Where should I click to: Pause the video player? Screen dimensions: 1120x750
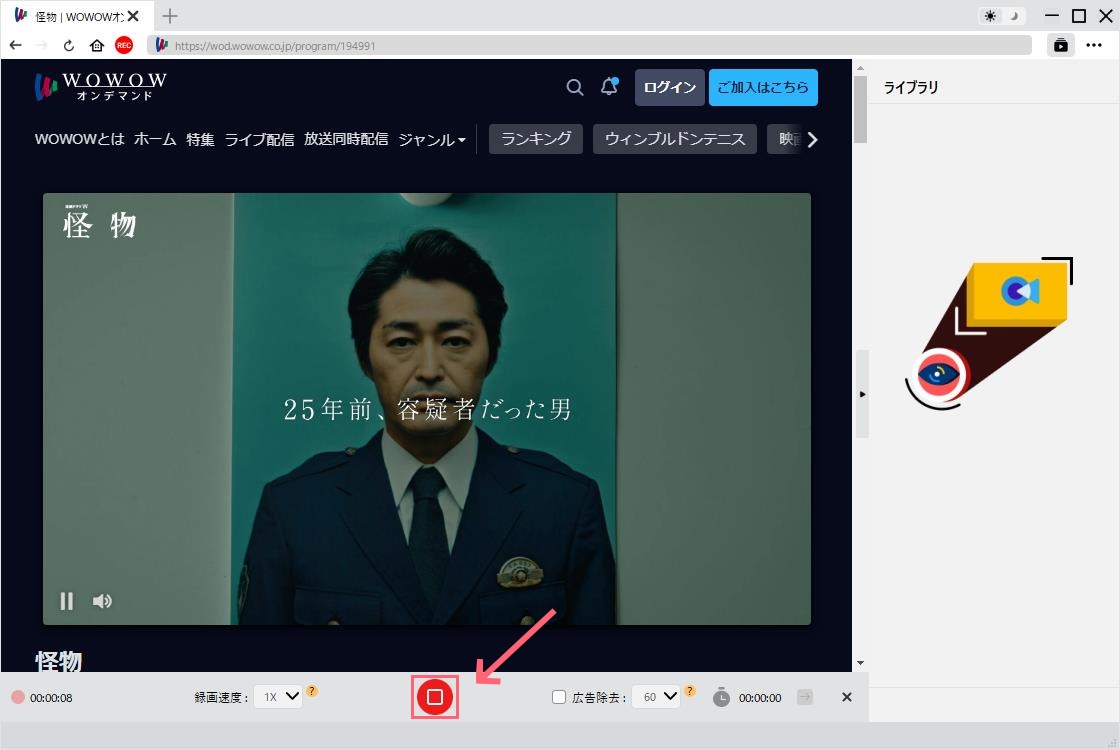click(66, 601)
